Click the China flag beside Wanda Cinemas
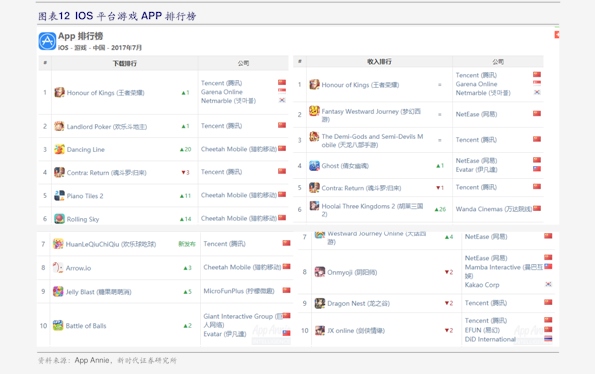Screen dimensions: 595x374 click(537, 208)
